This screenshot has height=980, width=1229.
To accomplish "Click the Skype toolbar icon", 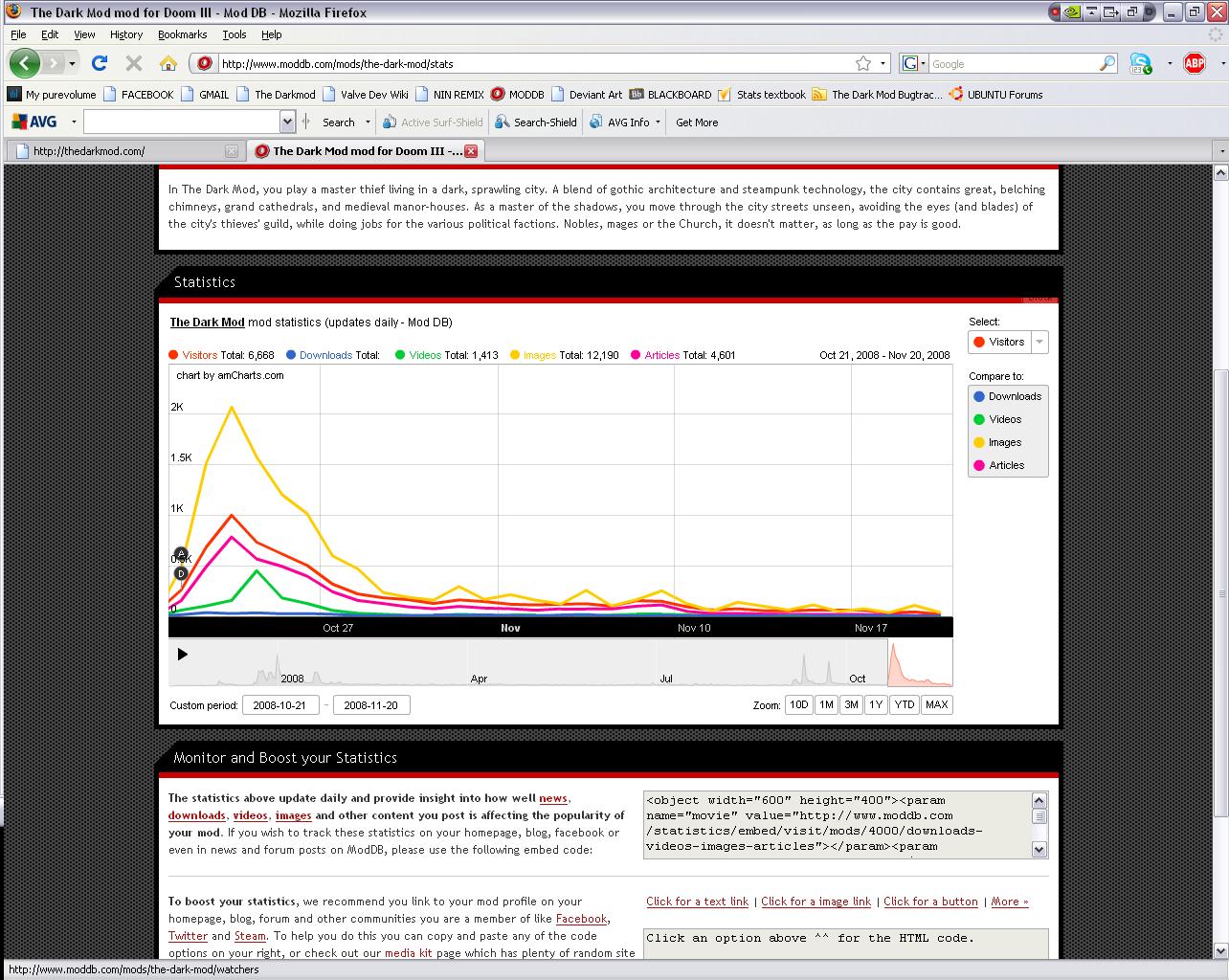I will (1140, 63).
